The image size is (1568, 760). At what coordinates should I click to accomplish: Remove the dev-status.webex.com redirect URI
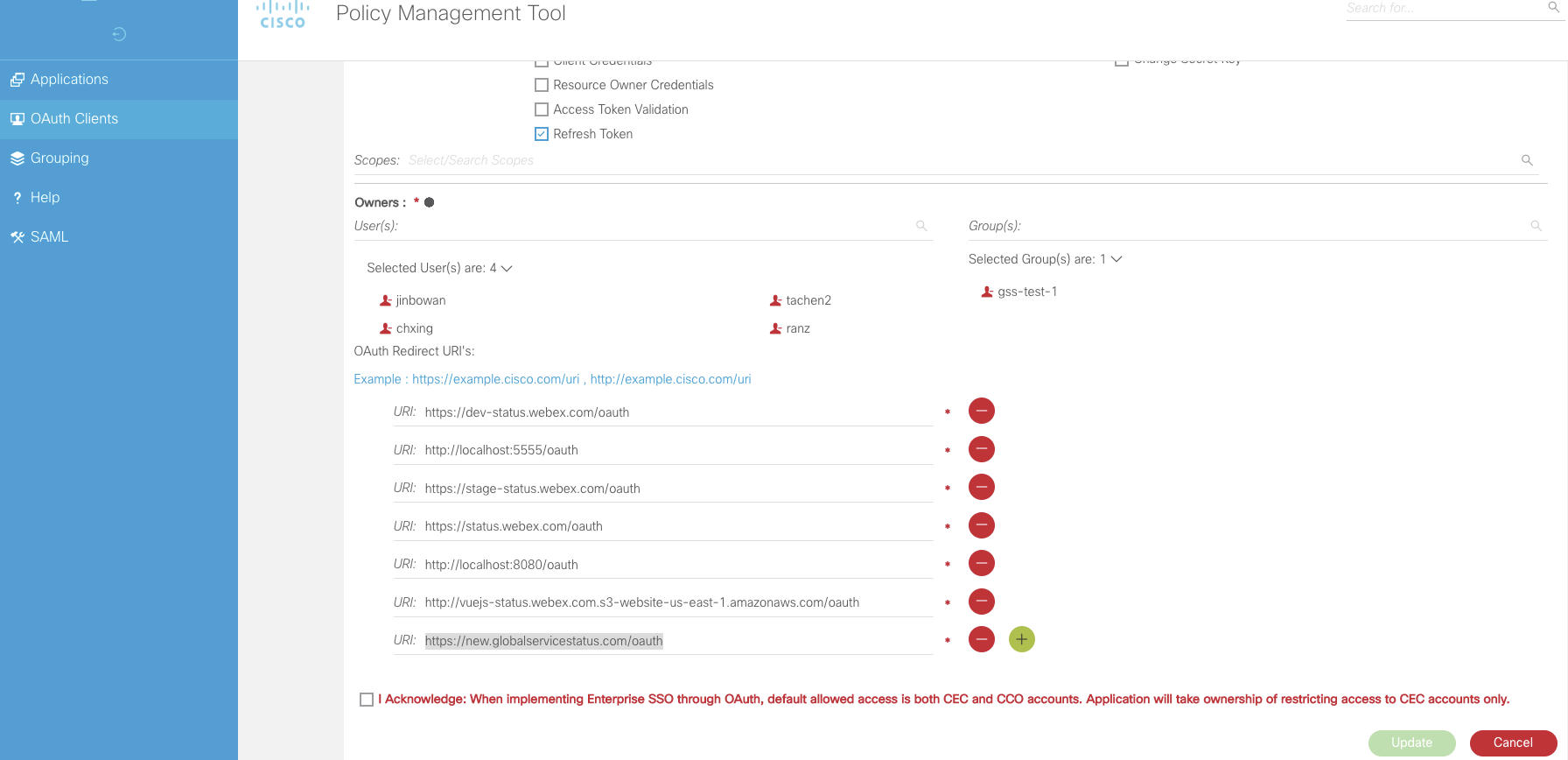coord(981,411)
